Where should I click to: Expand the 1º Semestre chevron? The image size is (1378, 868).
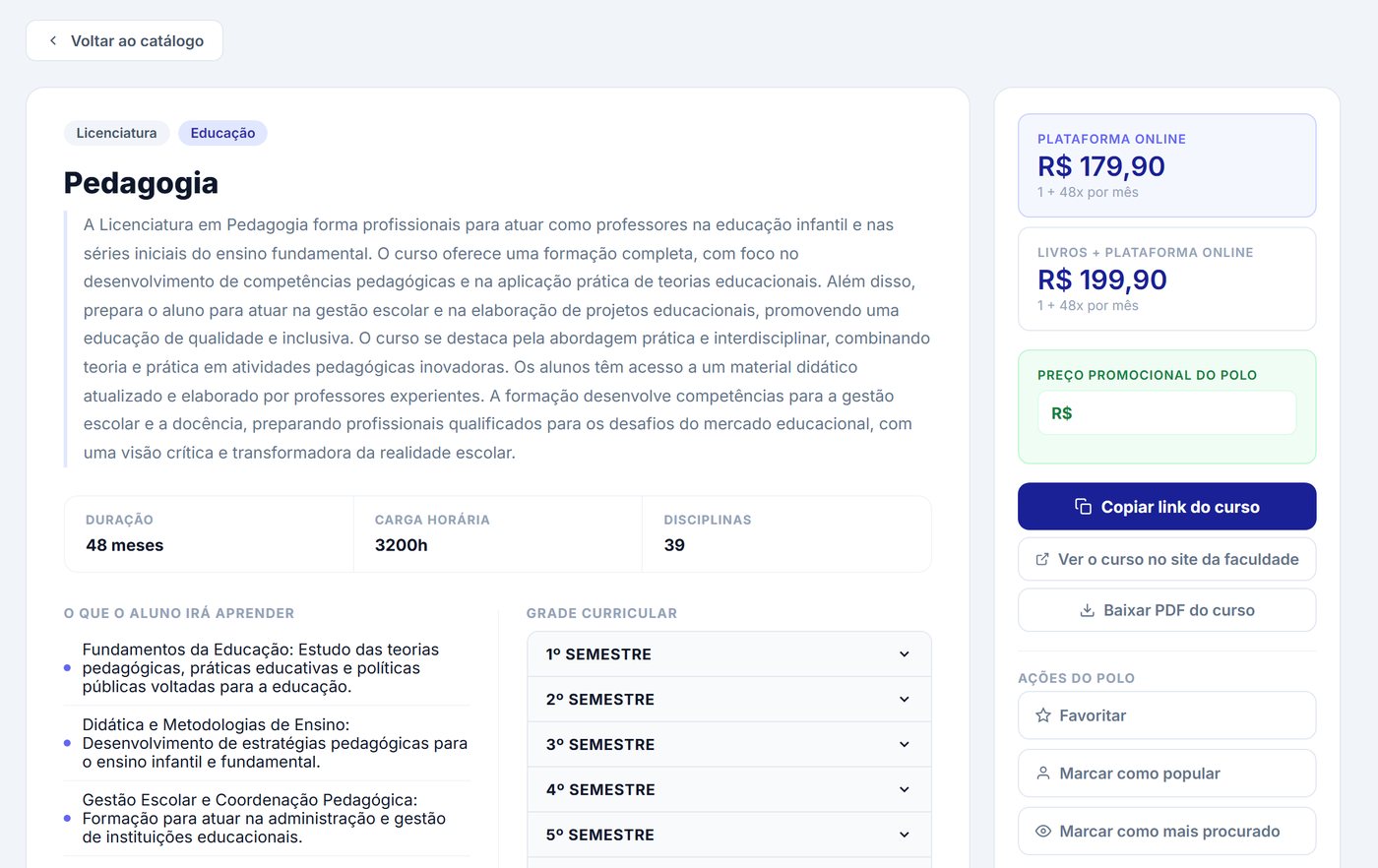(x=905, y=654)
